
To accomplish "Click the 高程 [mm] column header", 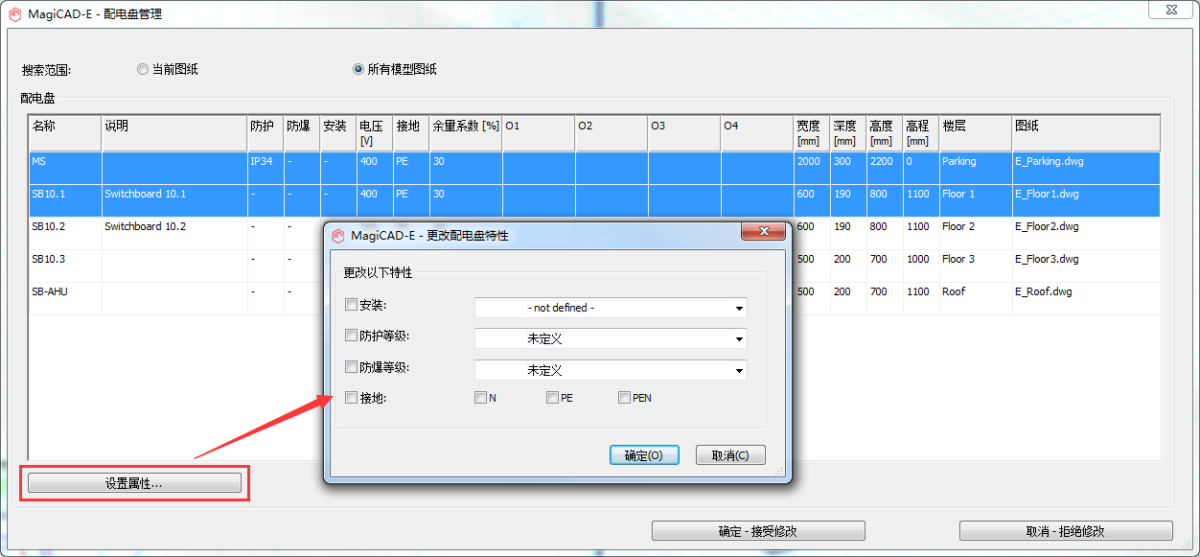I will (x=921, y=133).
